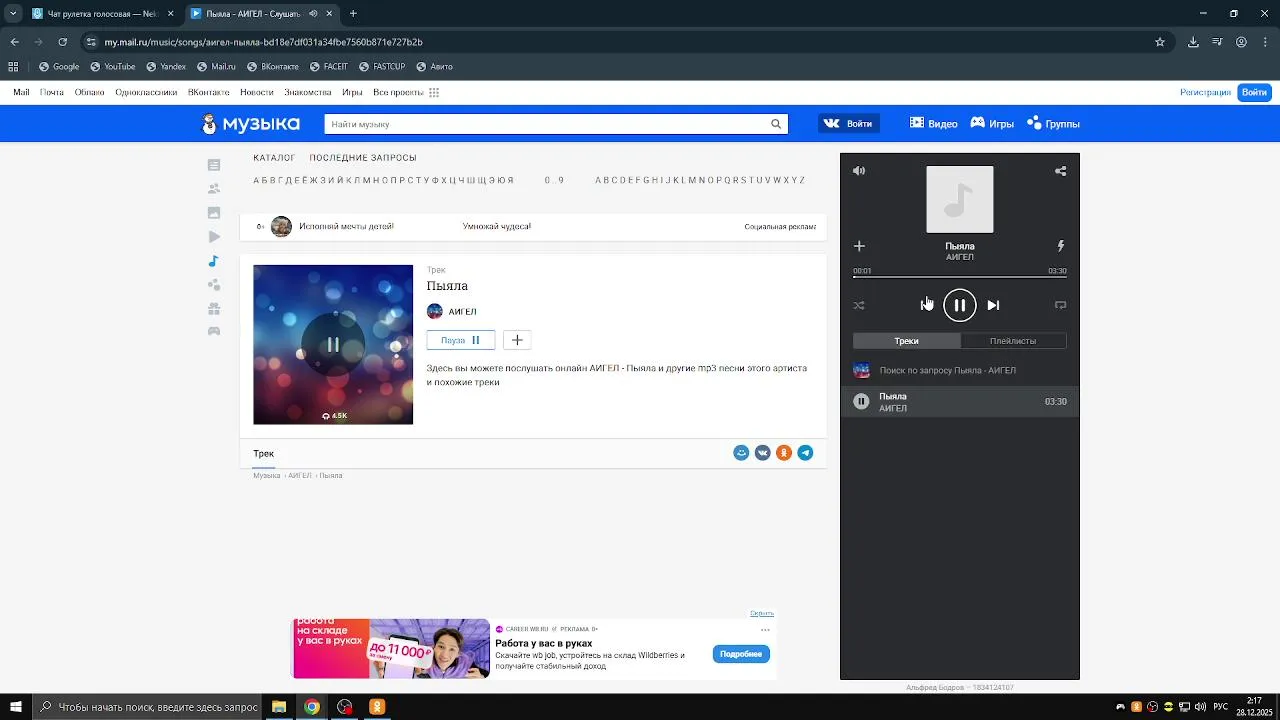Open File Explorer from the taskbar
This screenshot has width=1280, height=720.
(x=279, y=707)
